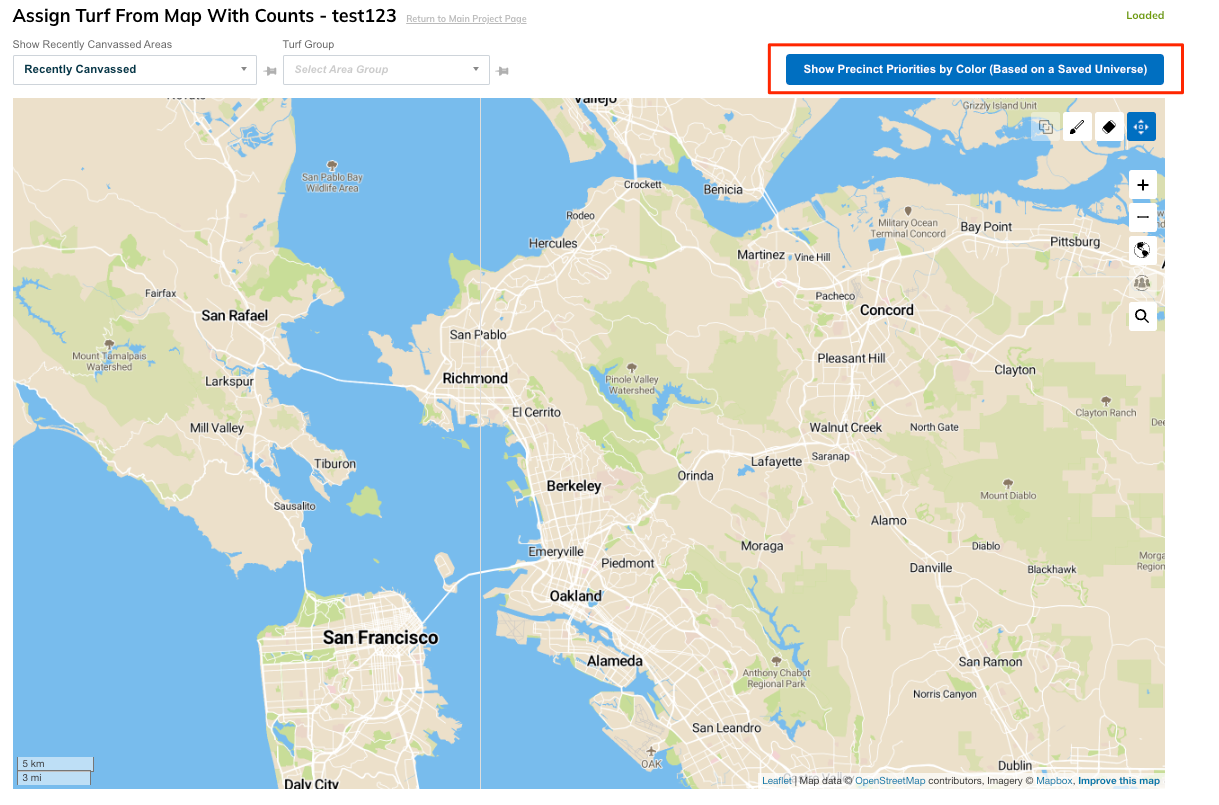Click the Lafayette label on map
Screen dimensions: 1219x805
pos(777,462)
